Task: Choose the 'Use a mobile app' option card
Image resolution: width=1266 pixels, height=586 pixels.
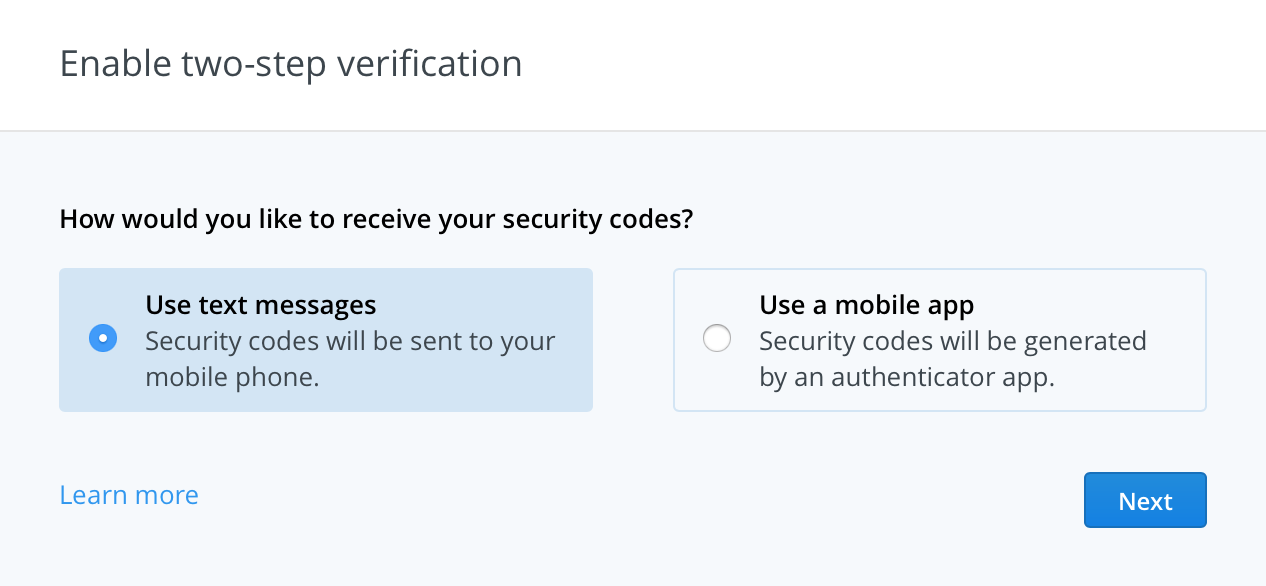Action: coord(940,339)
